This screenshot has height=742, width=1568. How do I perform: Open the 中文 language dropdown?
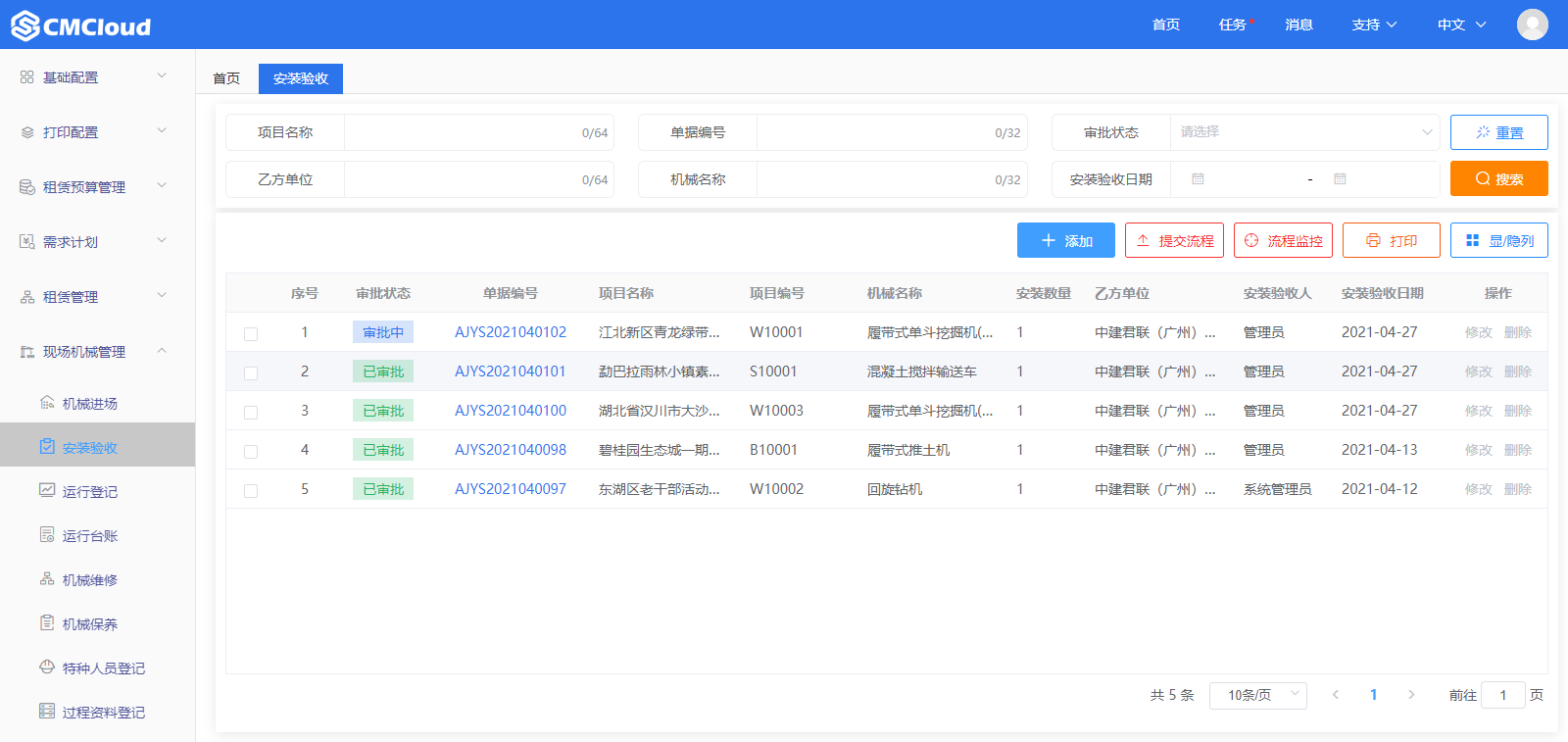(x=1461, y=25)
